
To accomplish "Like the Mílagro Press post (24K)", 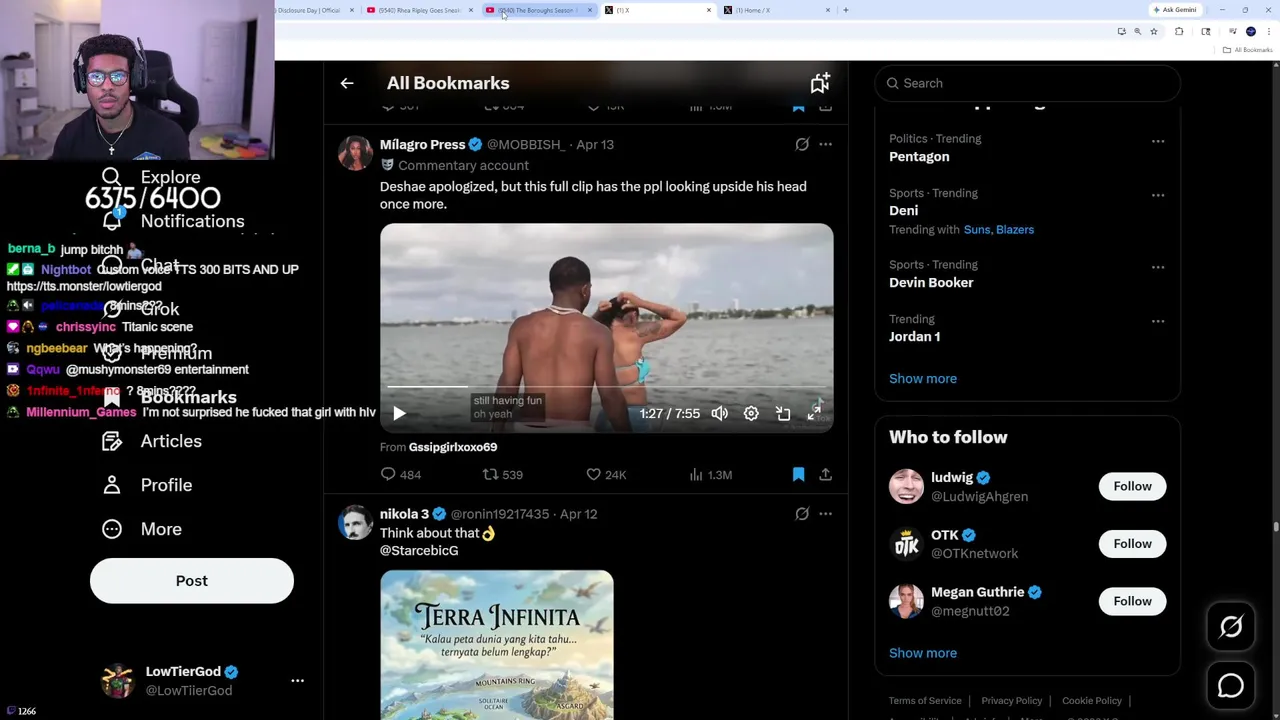I will click(607, 475).
